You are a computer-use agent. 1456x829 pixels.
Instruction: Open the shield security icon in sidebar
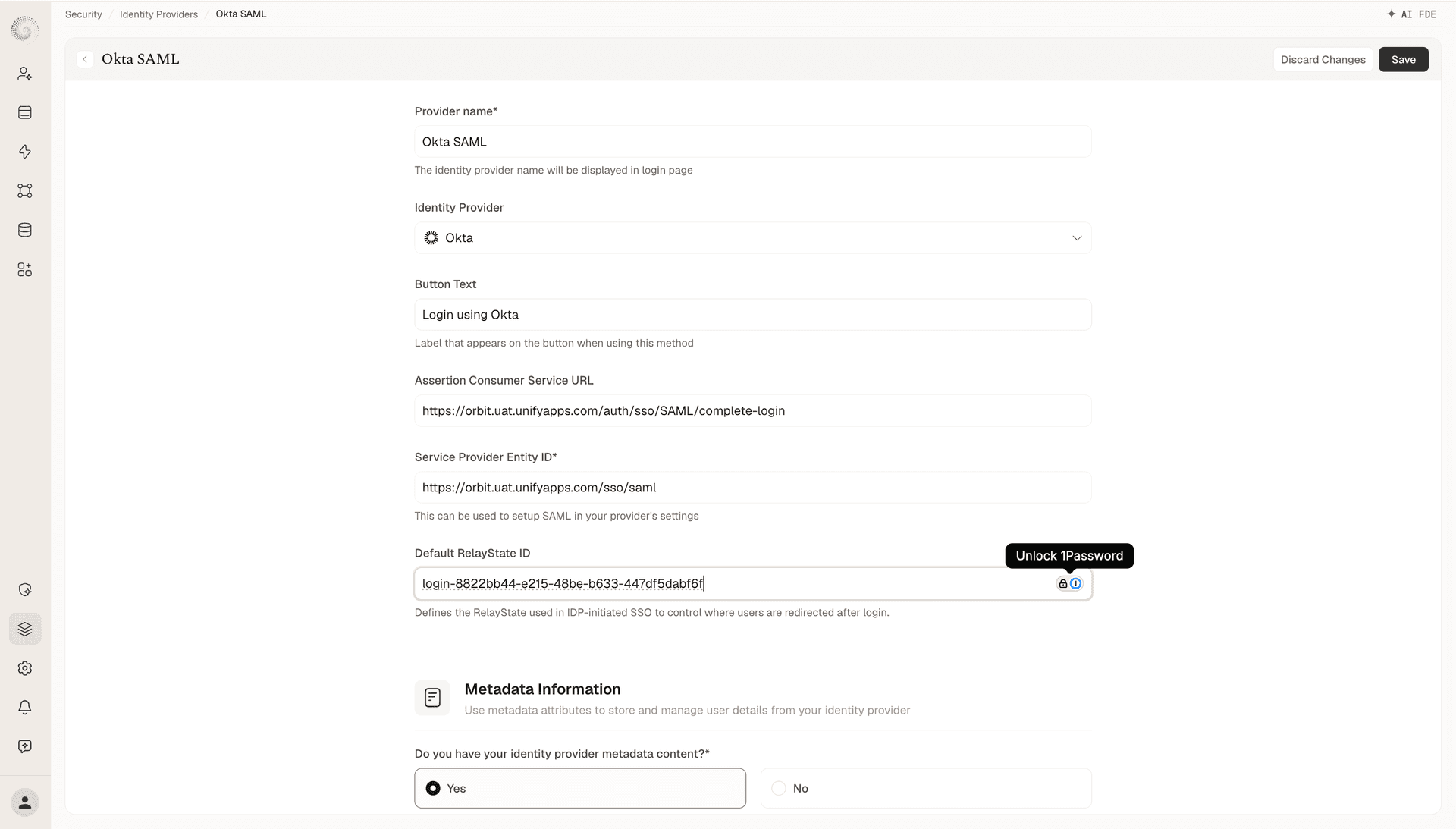25,590
